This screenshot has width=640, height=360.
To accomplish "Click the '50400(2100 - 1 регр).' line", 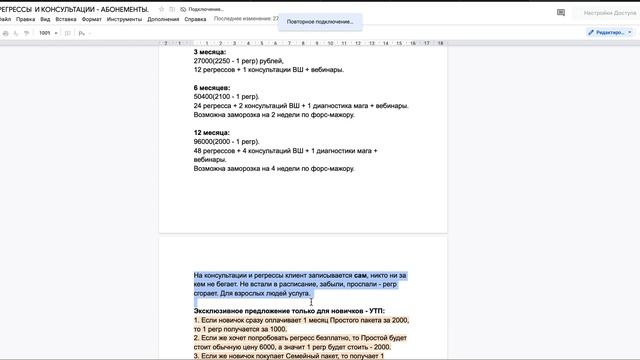I will coord(227,97).
